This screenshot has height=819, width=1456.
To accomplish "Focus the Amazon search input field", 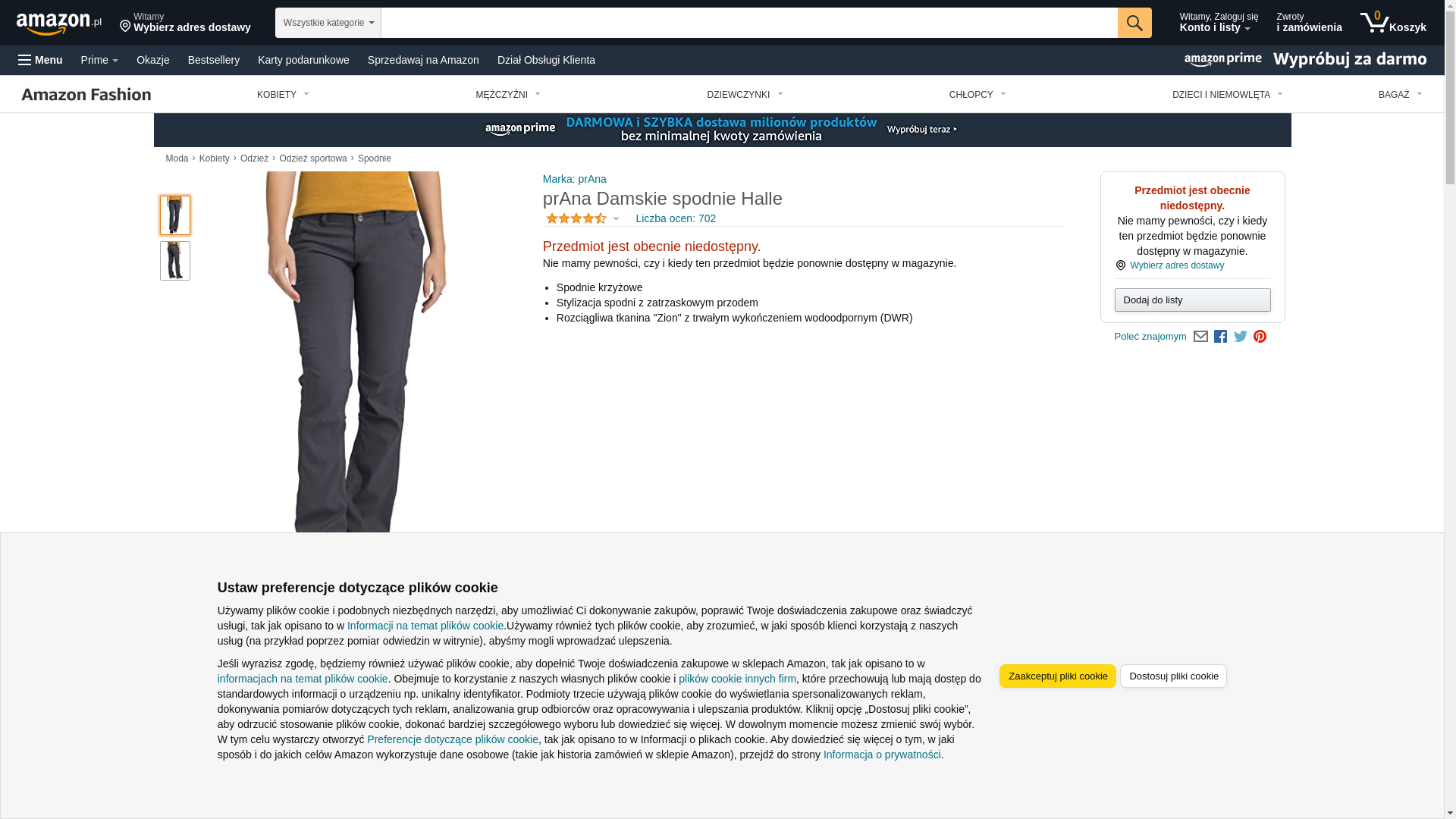I will (x=748, y=23).
